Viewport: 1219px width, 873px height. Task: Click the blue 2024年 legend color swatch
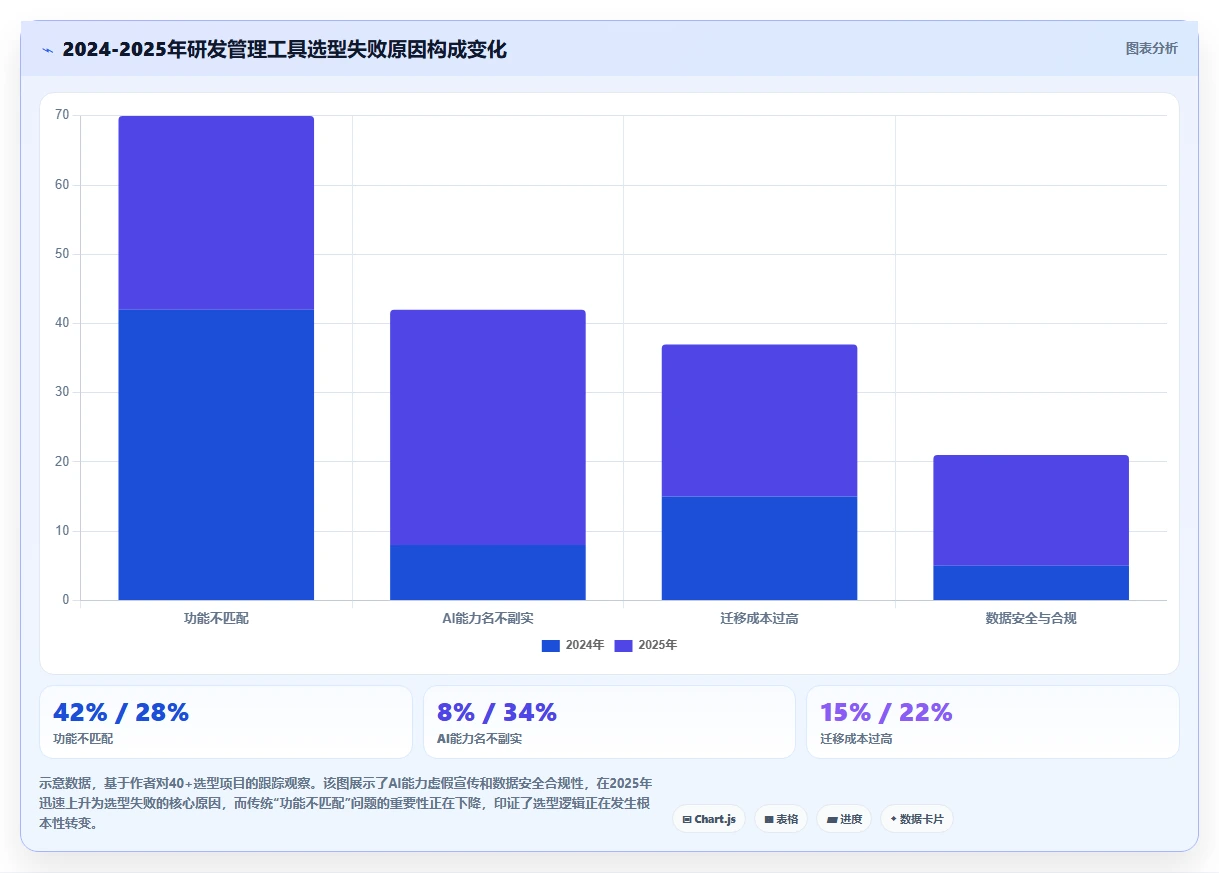tap(551, 645)
